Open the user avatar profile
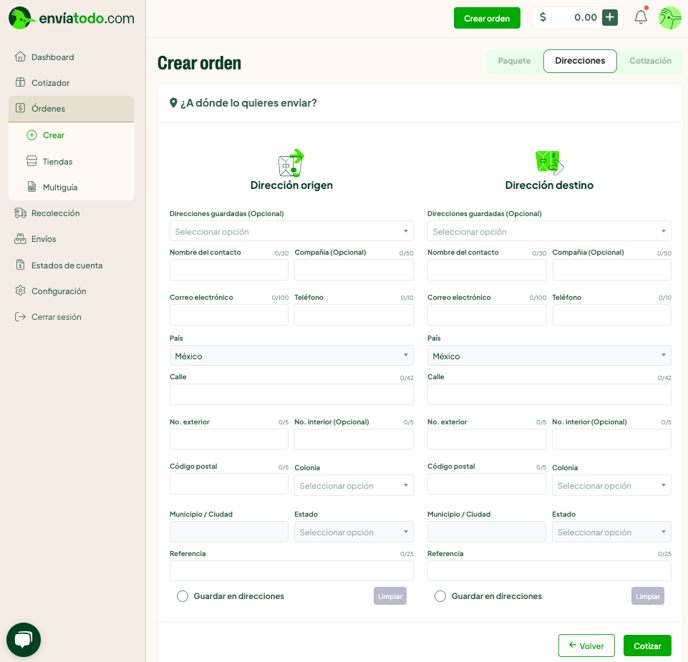 669,17
